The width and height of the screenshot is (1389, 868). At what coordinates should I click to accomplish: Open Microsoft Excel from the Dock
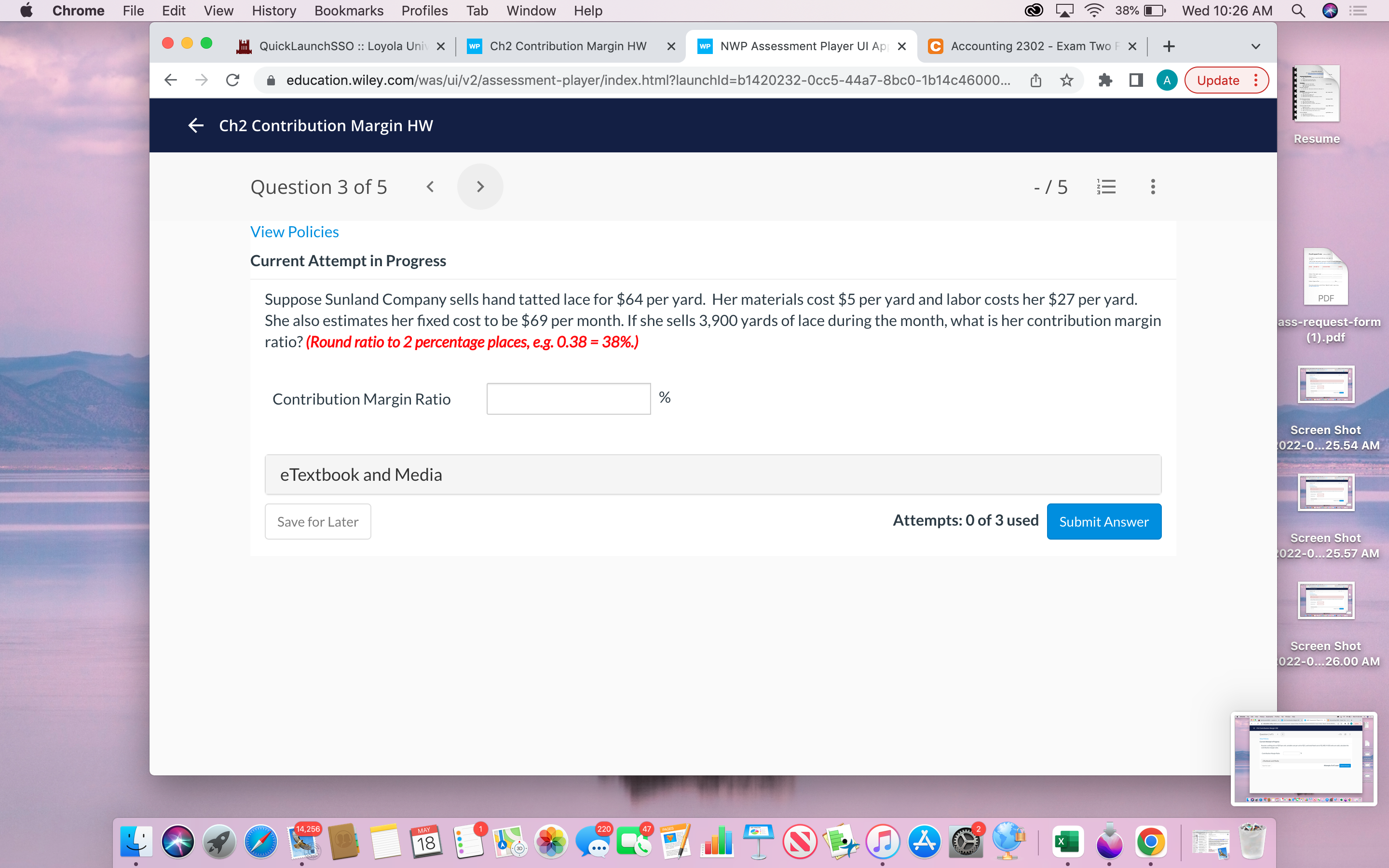pyautogui.click(x=1068, y=841)
